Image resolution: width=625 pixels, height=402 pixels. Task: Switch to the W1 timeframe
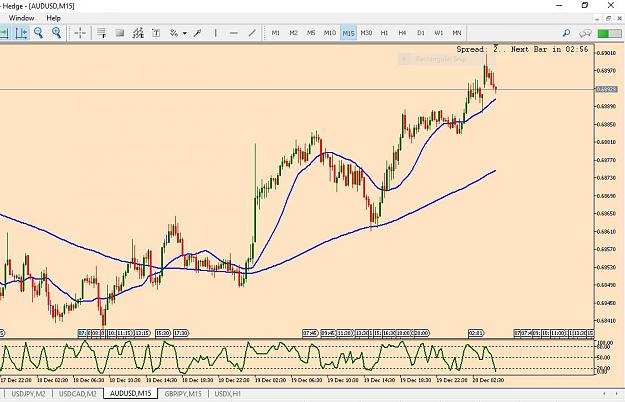pyautogui.click(x=439, y=33)
